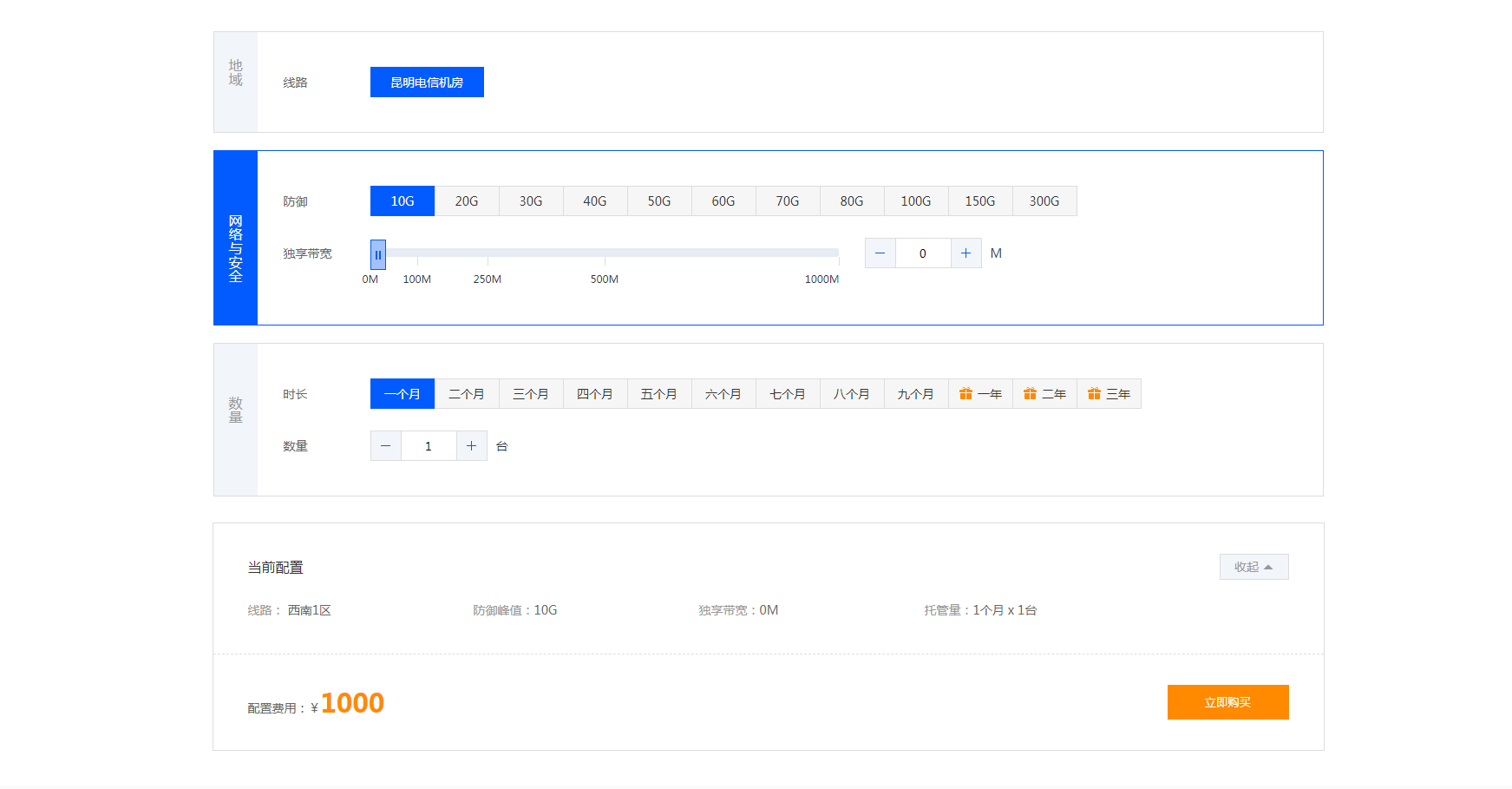Click the gift icon beside 一年

pos(966,393)
